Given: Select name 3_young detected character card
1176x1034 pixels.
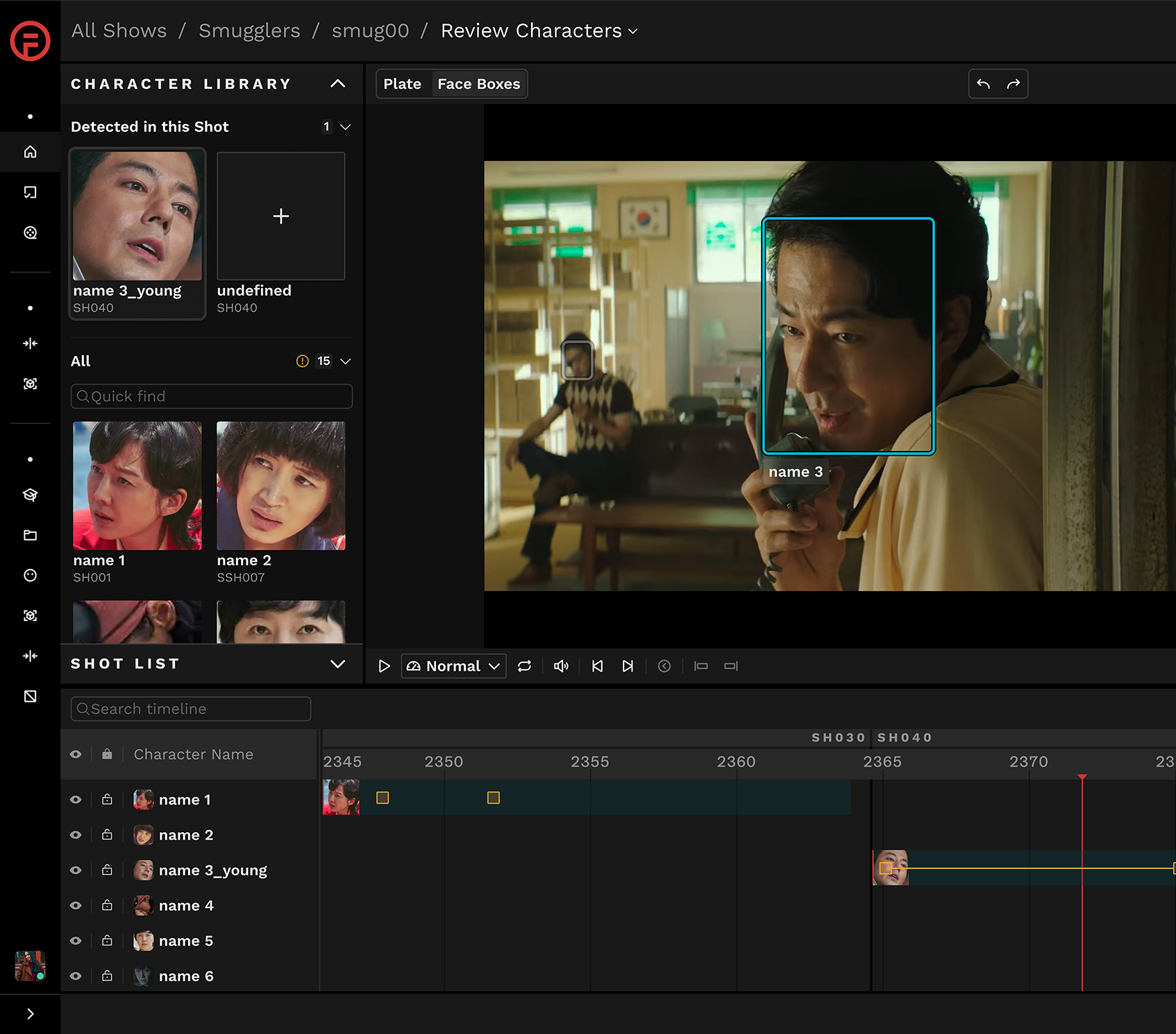Looking at the screenshot, I should coord(137,233).
